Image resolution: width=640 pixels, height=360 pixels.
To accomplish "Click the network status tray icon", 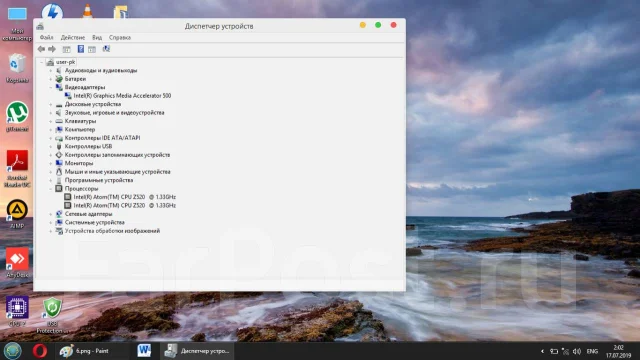I will click(x=565, y=351).
